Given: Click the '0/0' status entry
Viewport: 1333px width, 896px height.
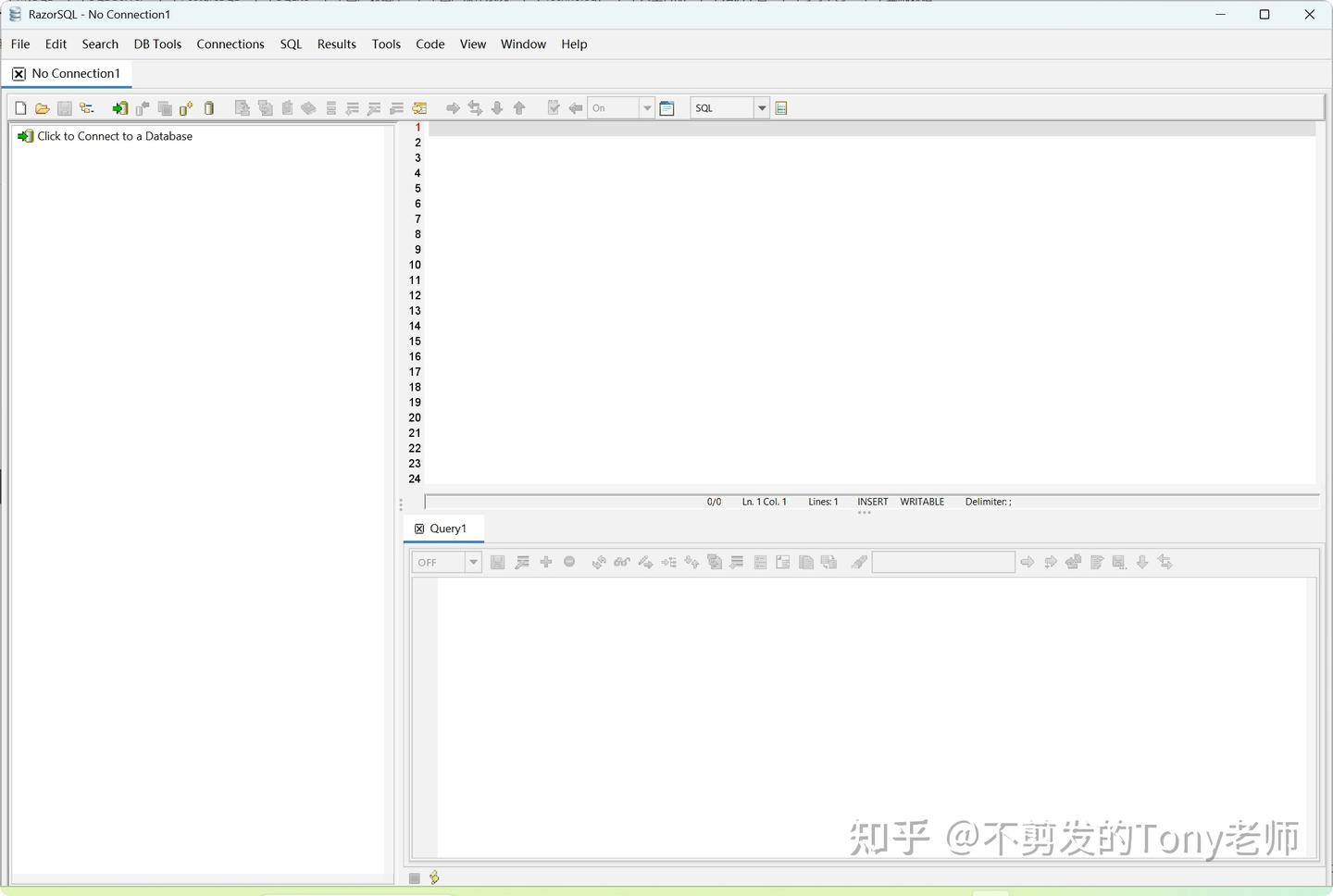Looking at the screenshot, I should [x=714, y=502].
